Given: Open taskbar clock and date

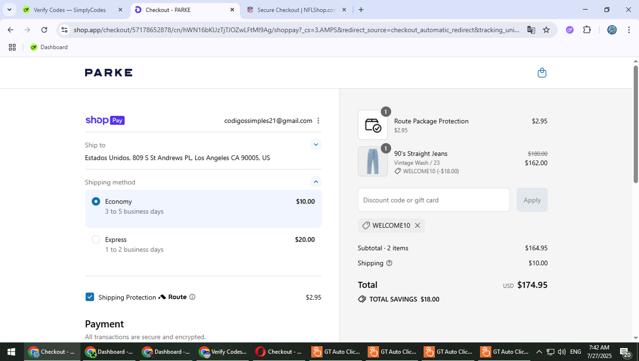Looking at the screenshot, I should (599, 352).
